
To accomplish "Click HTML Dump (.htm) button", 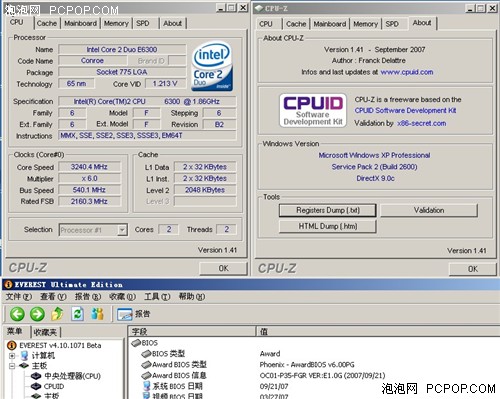I will pyautogui.click(x=328, y=226).
